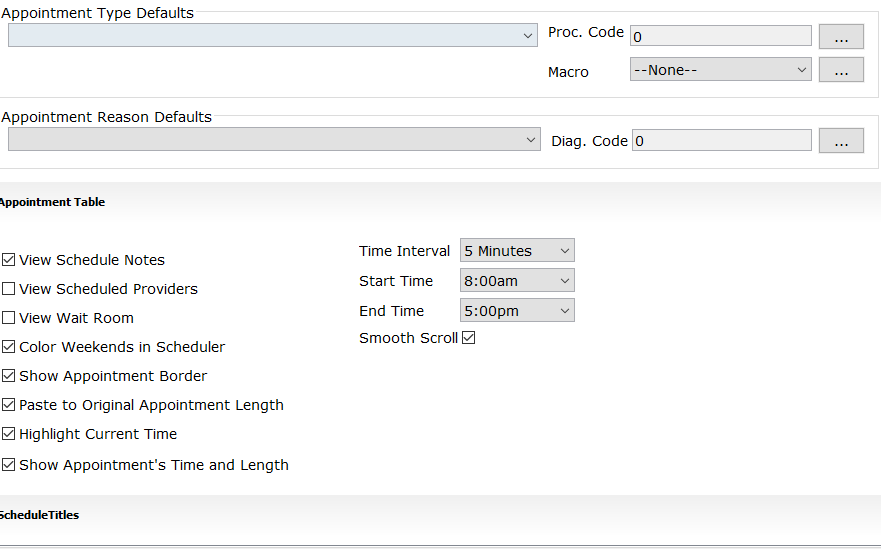881x559 pixels.
Task: Expand the End Time dropdown
Action: click(x=517, y=311)
